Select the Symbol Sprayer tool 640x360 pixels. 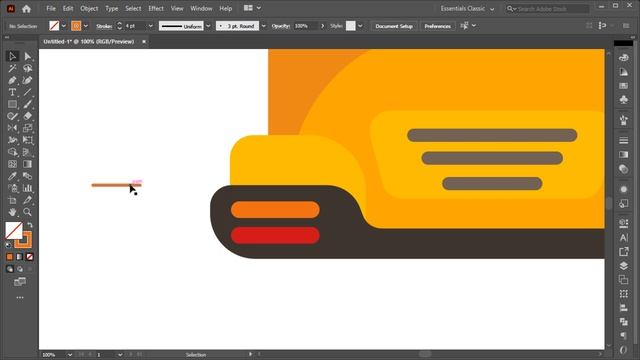(x=12, y=188)
